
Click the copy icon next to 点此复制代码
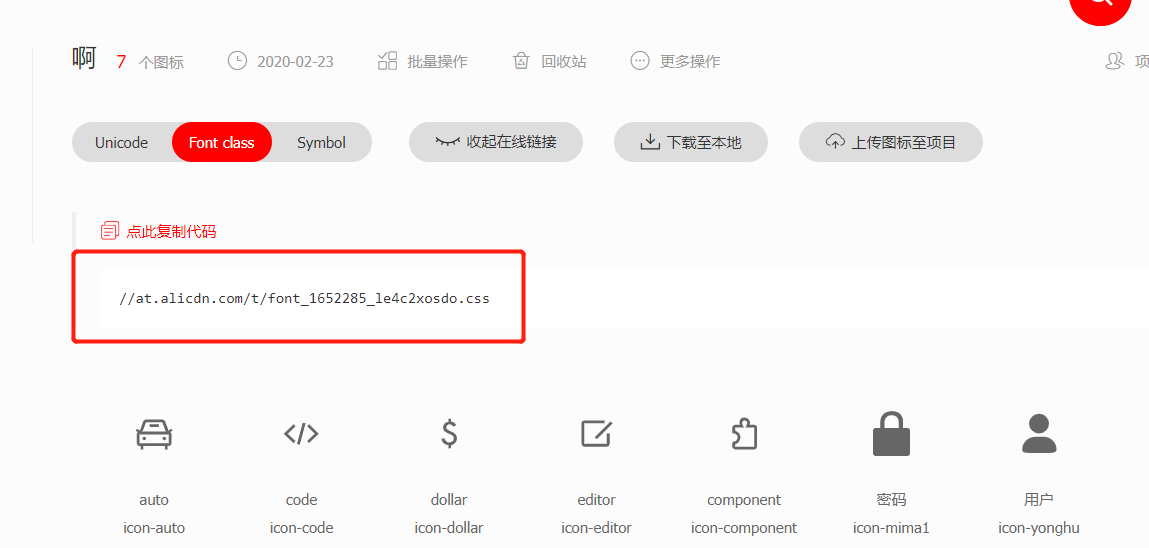109,232
